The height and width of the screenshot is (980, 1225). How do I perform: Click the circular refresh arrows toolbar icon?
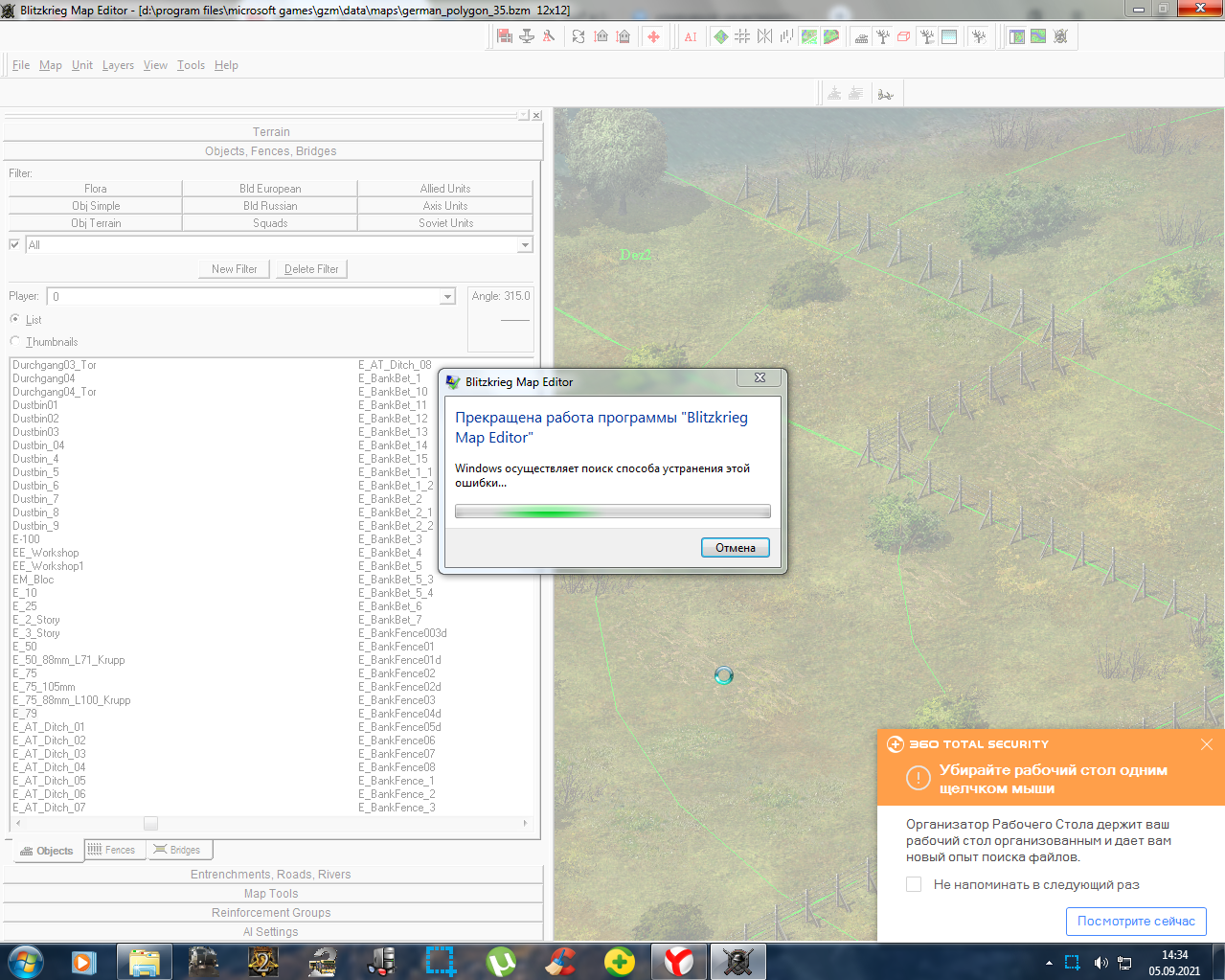point(578,36)
